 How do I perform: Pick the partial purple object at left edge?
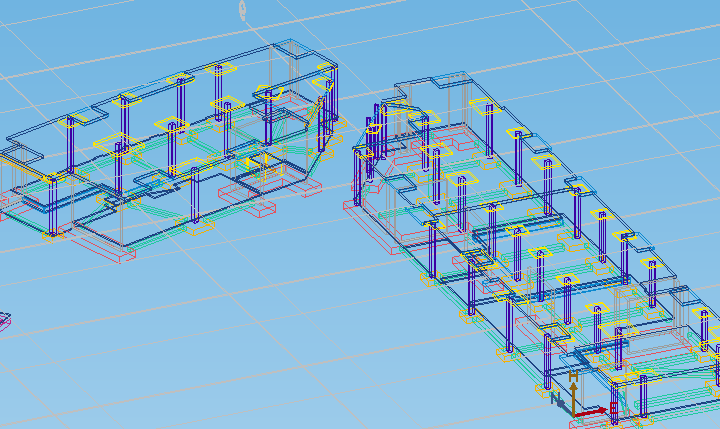click(4, 321)
